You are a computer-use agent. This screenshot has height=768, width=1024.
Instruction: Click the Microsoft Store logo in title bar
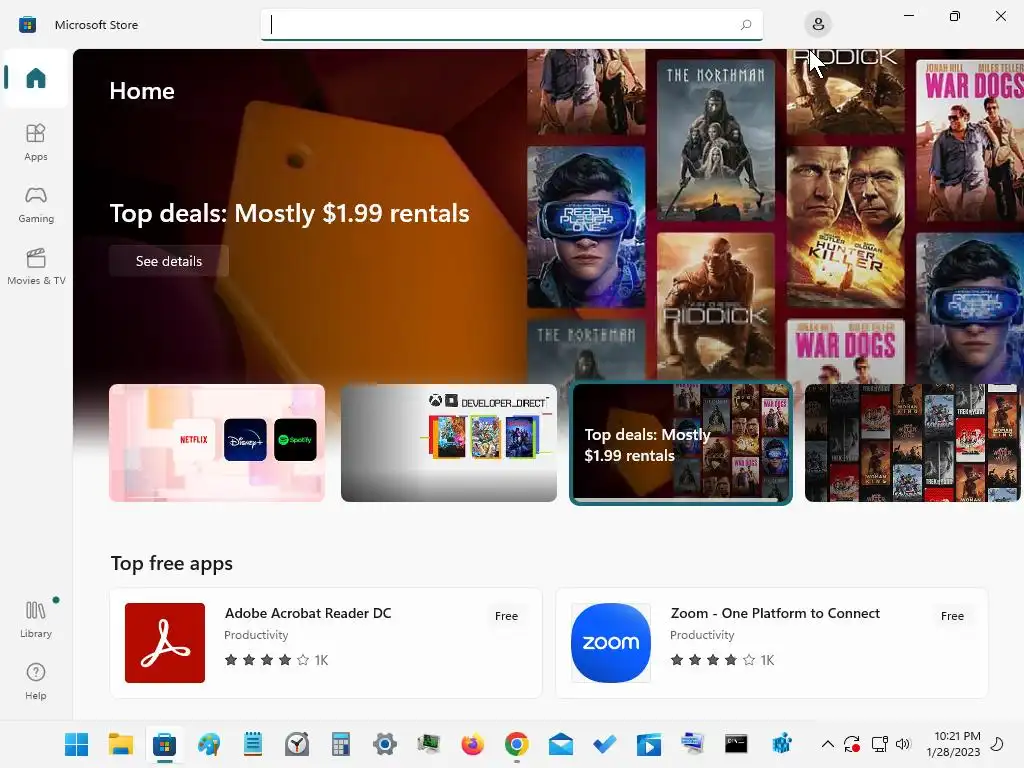(27, 25)
